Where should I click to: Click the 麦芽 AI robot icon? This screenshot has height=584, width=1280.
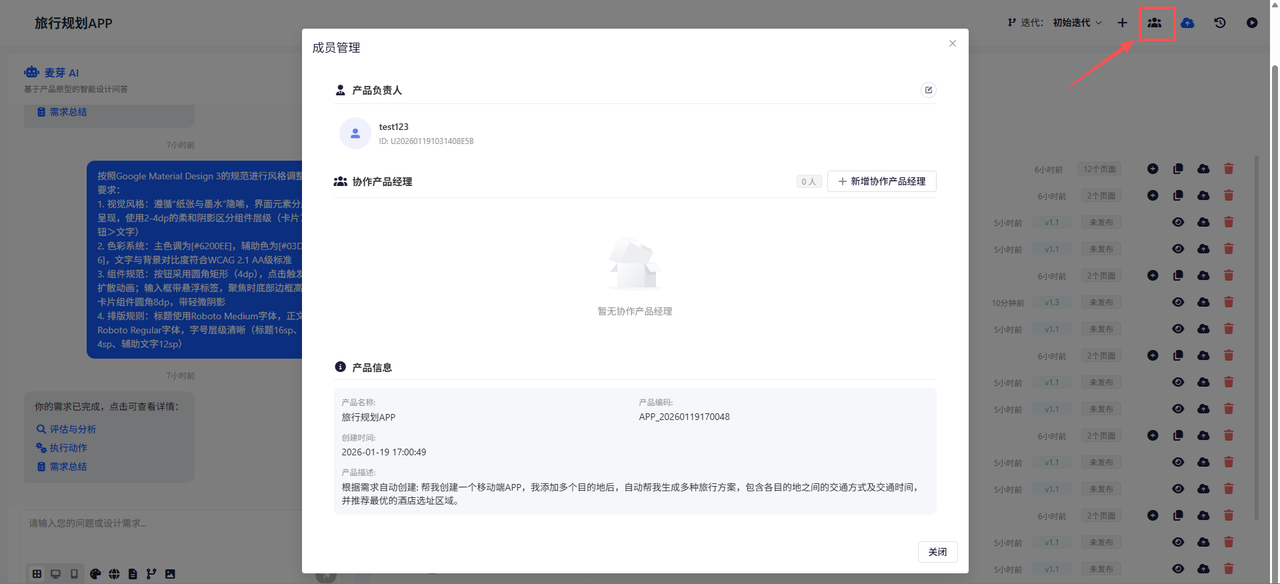(31, 72)
